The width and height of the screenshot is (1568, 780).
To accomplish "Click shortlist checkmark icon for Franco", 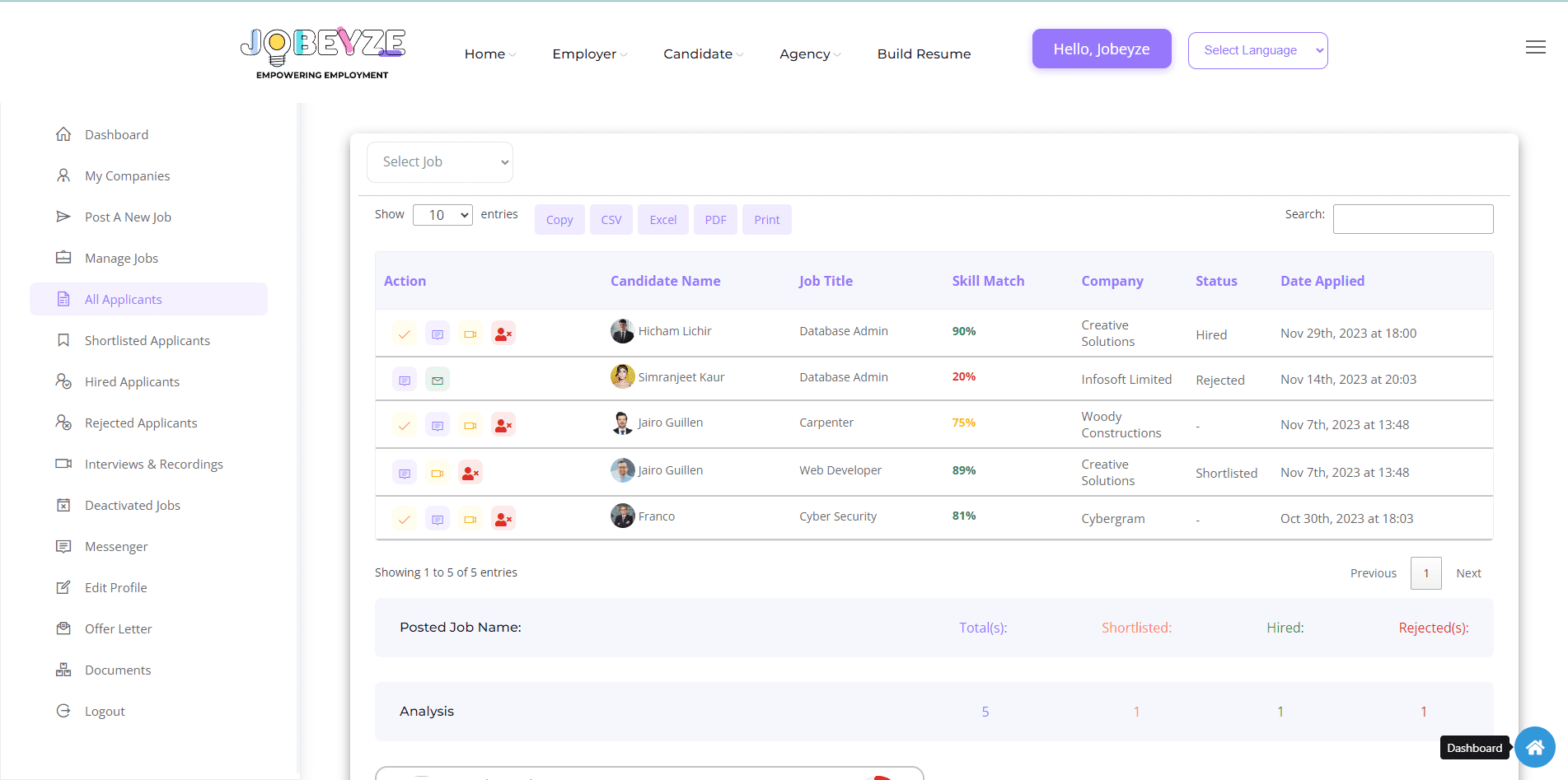I will [x=404, y=519].
